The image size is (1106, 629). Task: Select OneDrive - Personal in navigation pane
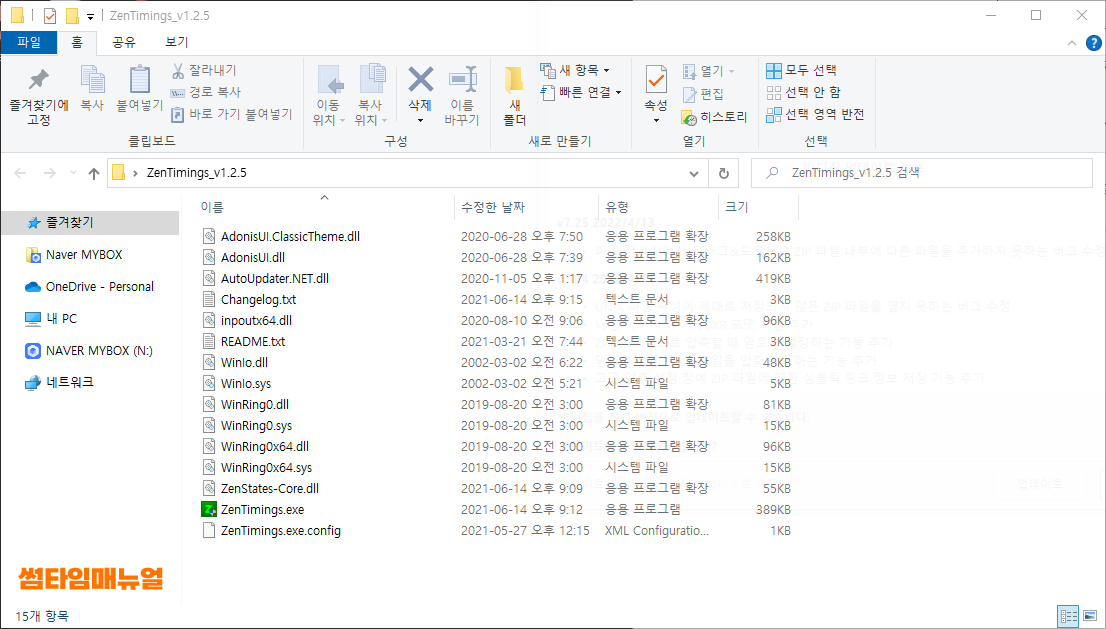pos(90,286)
